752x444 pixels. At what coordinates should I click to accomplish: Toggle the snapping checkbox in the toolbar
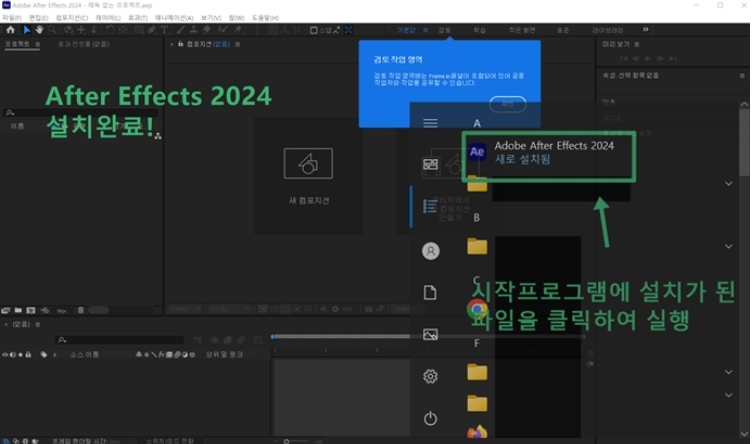(312, 30)
